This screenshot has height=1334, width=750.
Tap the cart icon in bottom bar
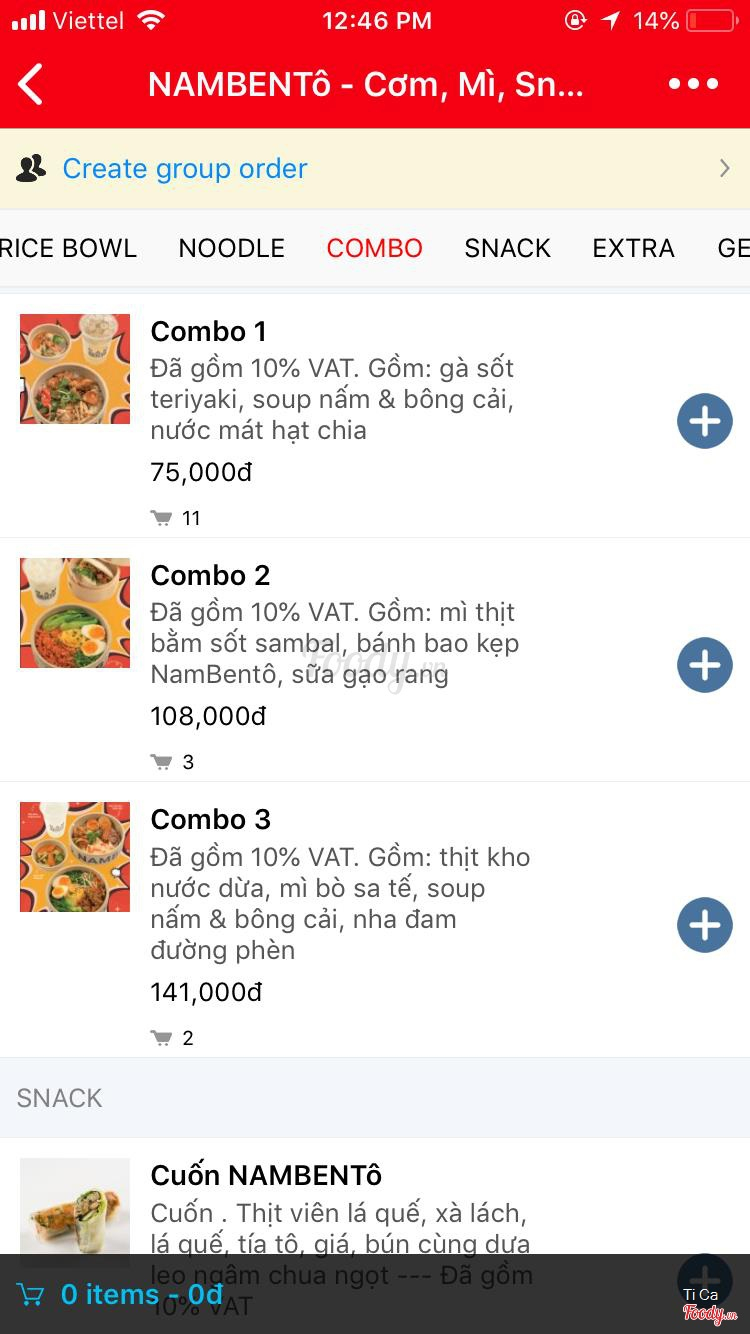(x=31, y=1295)
